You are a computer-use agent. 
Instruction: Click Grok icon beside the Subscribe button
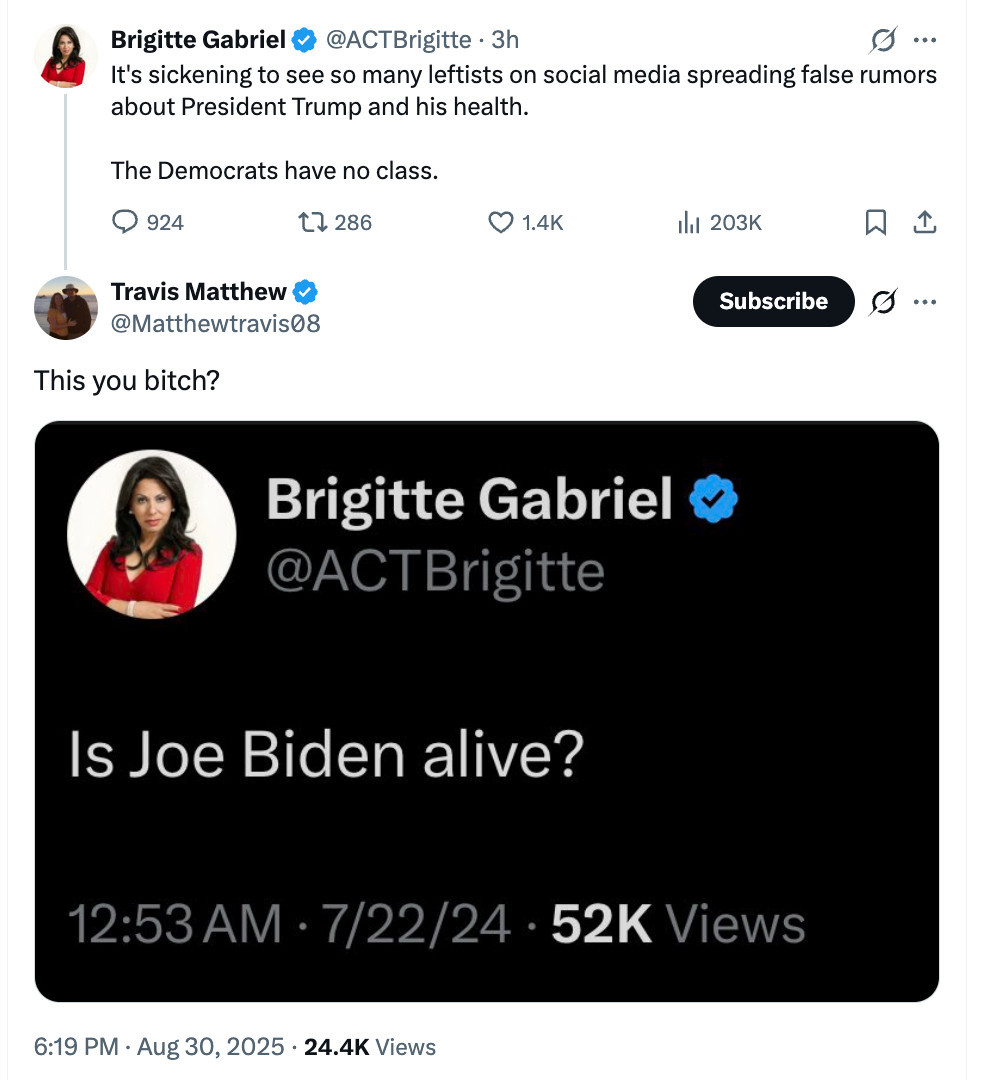(x=883, y=302)
